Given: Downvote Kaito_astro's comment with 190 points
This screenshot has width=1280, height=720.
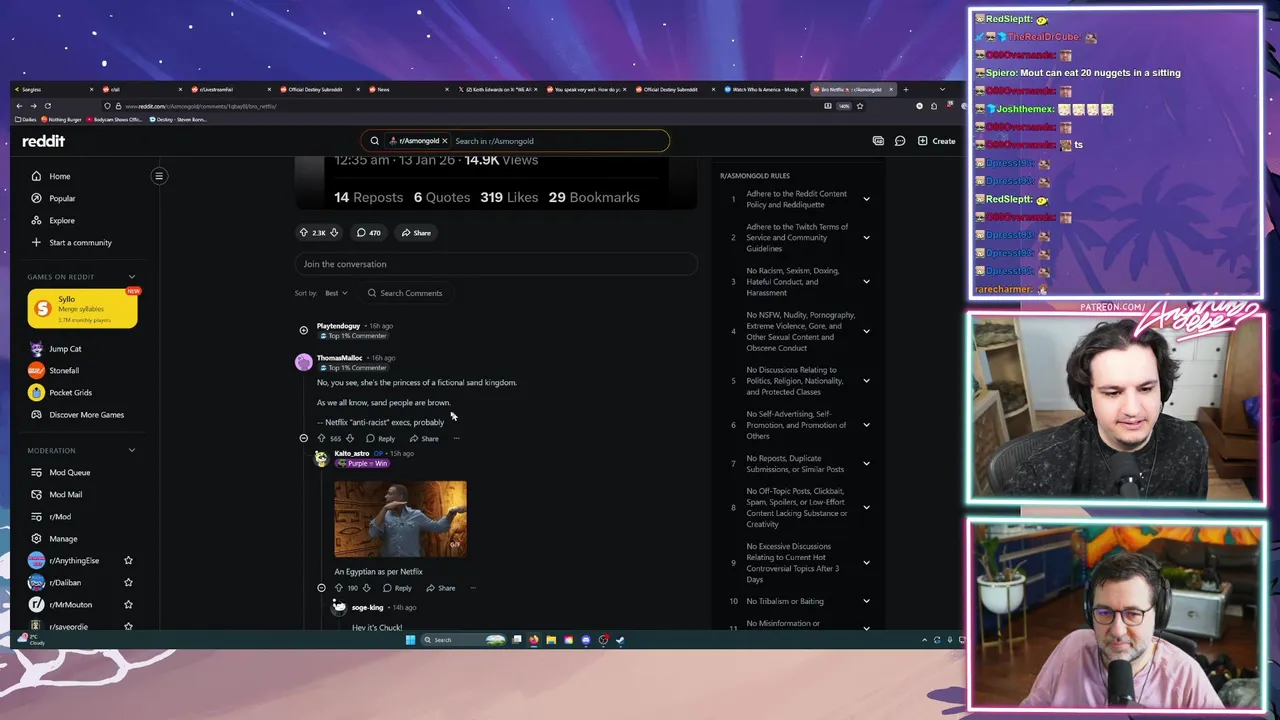Looking at the screenshot, I should tap(366, 588).
